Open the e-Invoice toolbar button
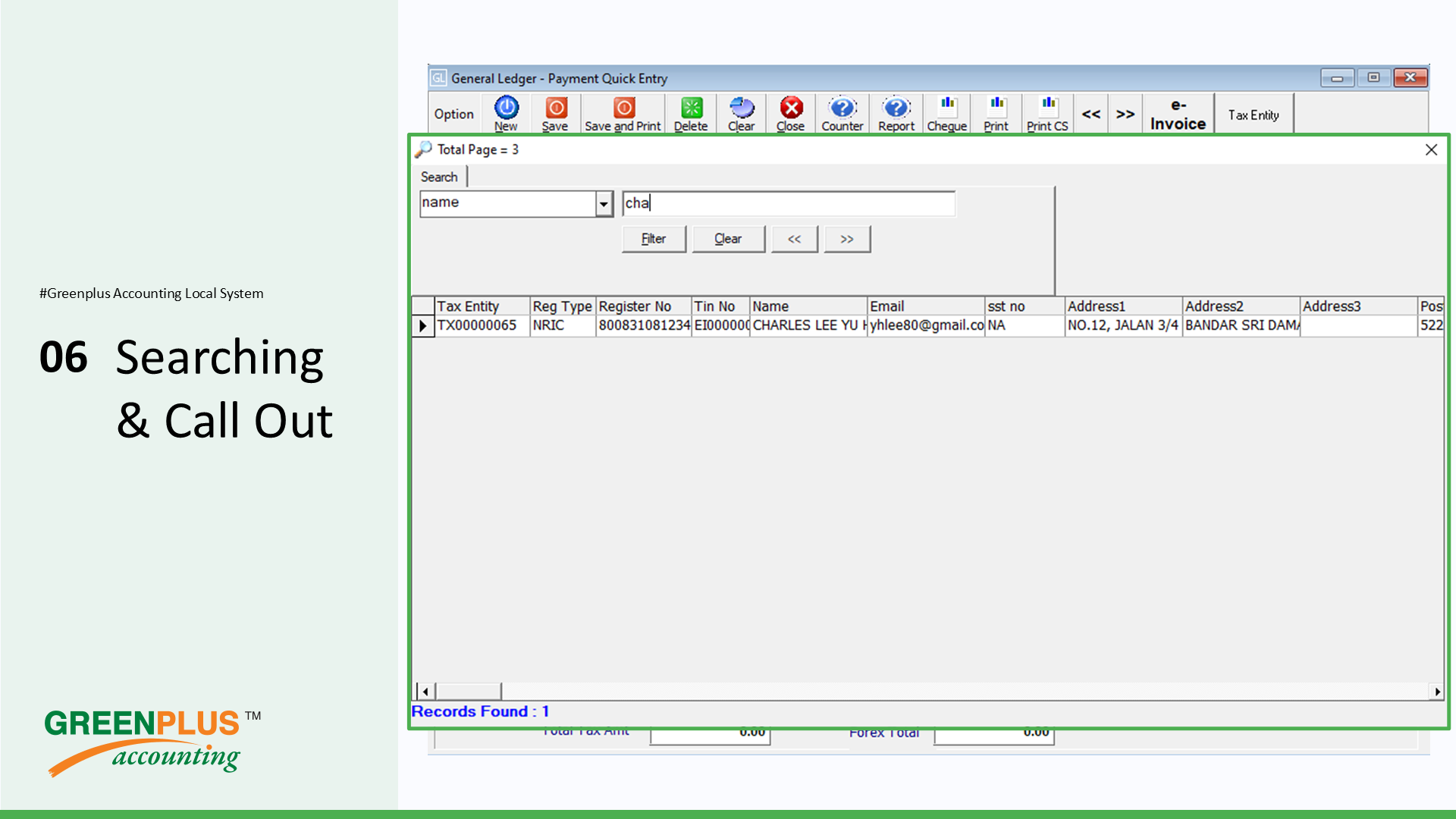This screenshot has height=819, width=1456. tap(1178, 114)
